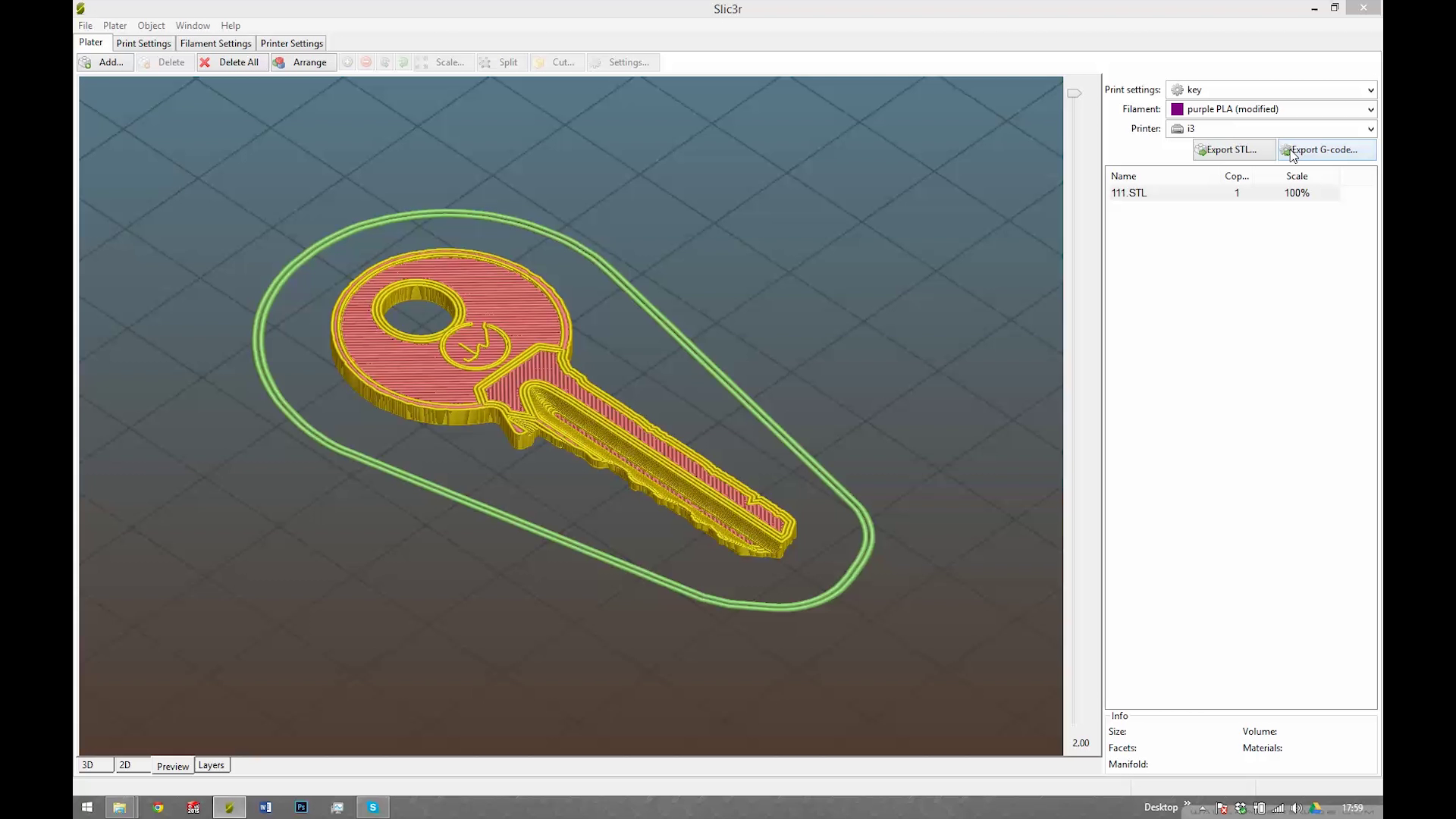Viewport: 1456px width, 819px height.
Task: Show the Layers view
Action: click(x=212, y=765)
